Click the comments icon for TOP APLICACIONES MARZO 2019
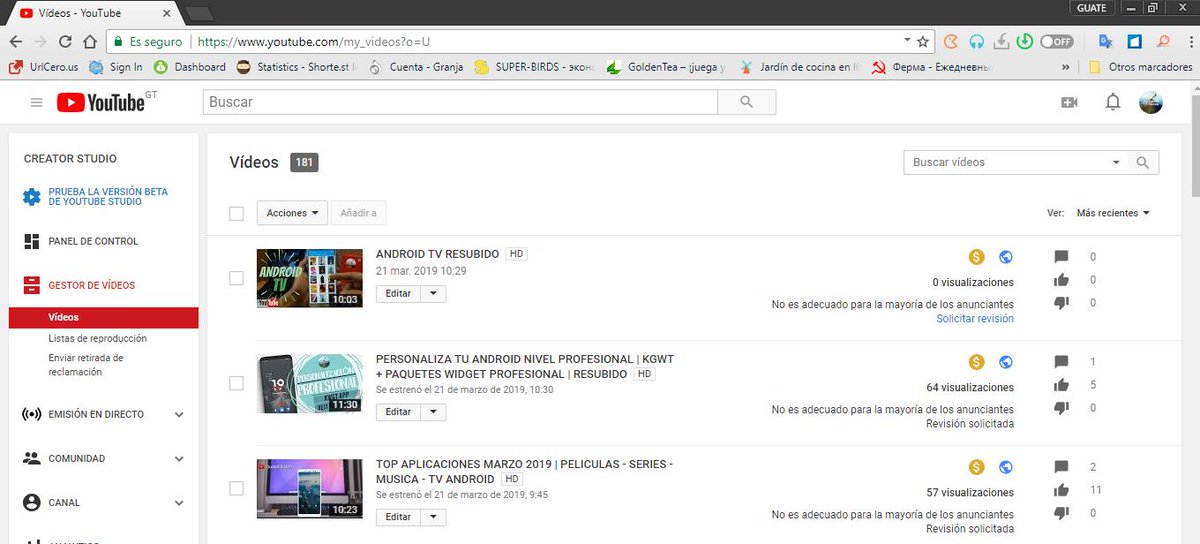Viewport: 1200px width, 544px height. (1062, 467)
